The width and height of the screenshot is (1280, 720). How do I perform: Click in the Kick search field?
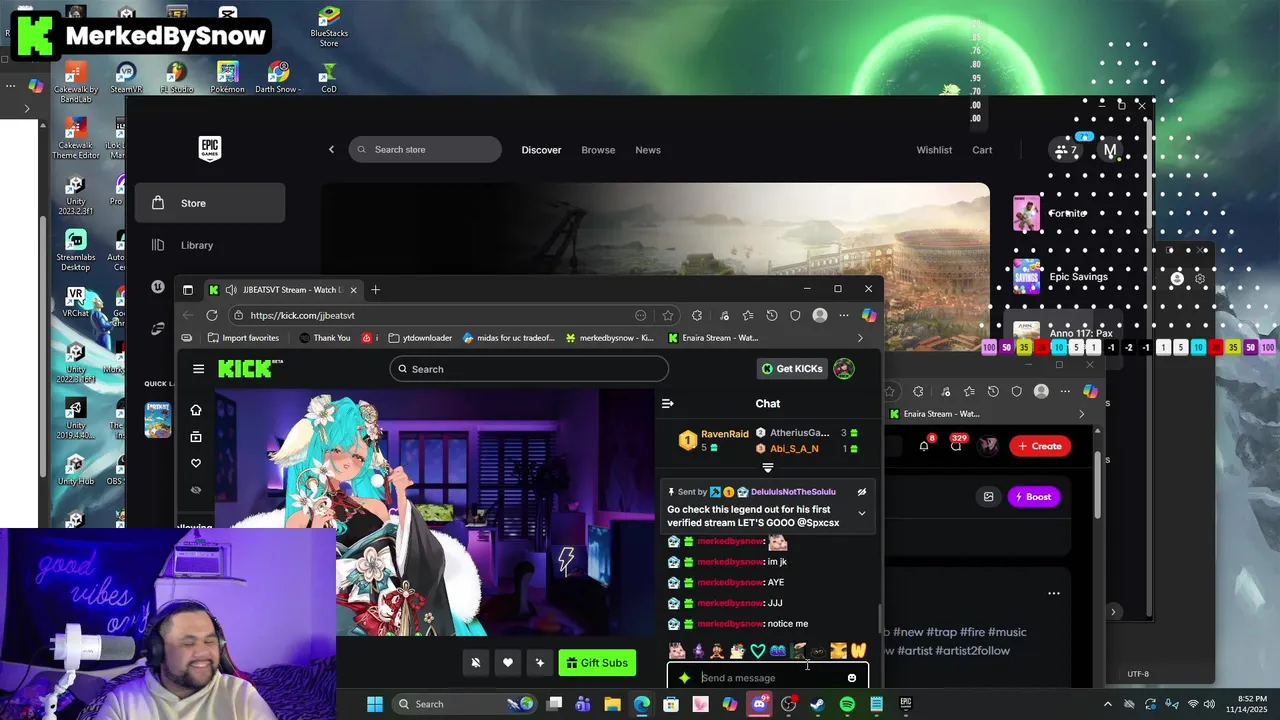[x=529, y=369]
